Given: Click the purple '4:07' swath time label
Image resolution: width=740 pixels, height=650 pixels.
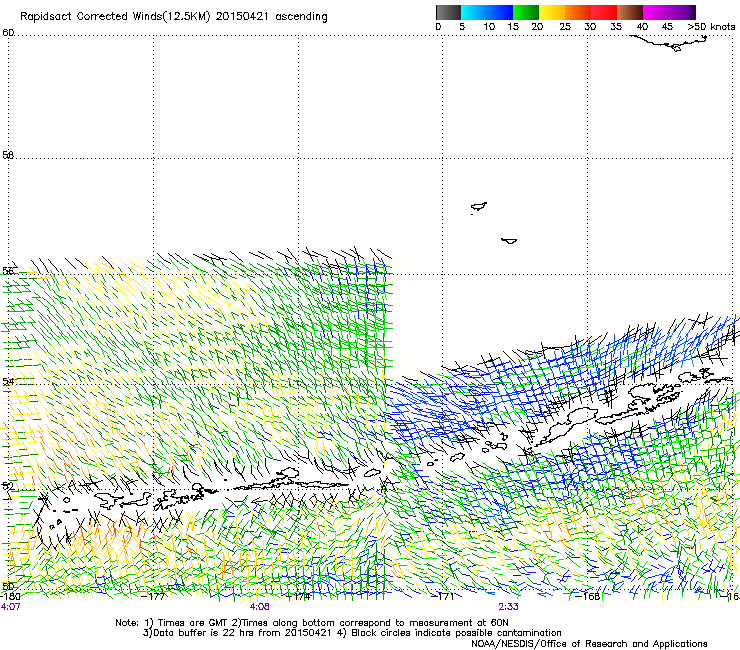Looking at the screenshot, I should point(10,607).
